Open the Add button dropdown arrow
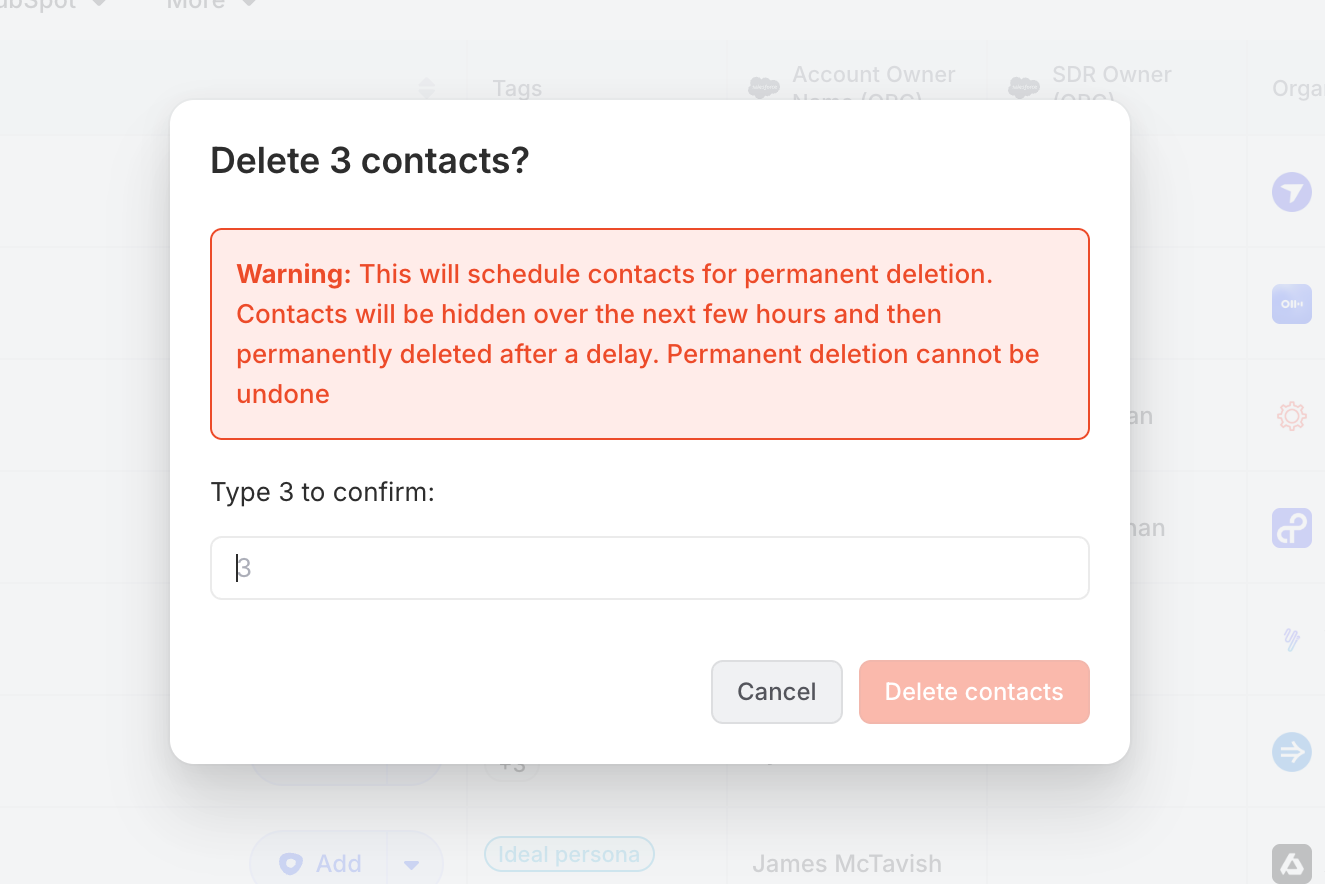The image size is (1325, 884). (411, 864)
